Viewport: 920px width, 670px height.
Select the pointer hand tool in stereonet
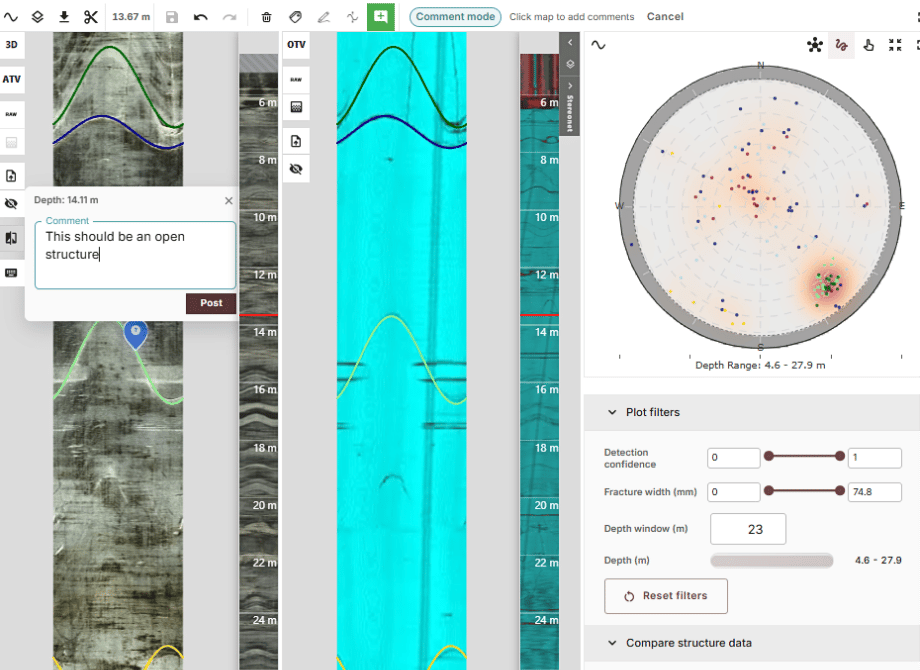868,45
